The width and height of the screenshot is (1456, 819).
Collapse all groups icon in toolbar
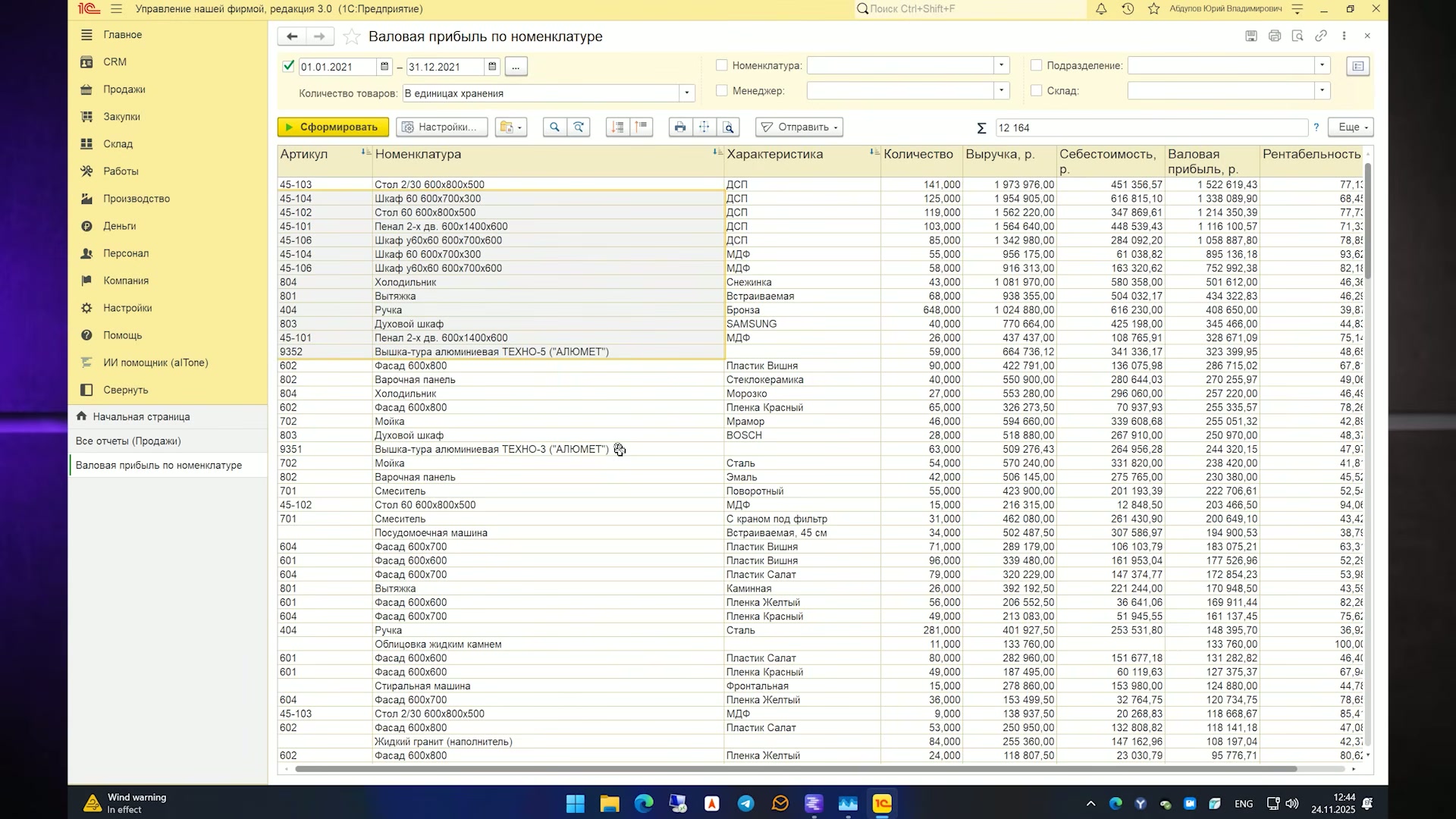tap(642, 127)
